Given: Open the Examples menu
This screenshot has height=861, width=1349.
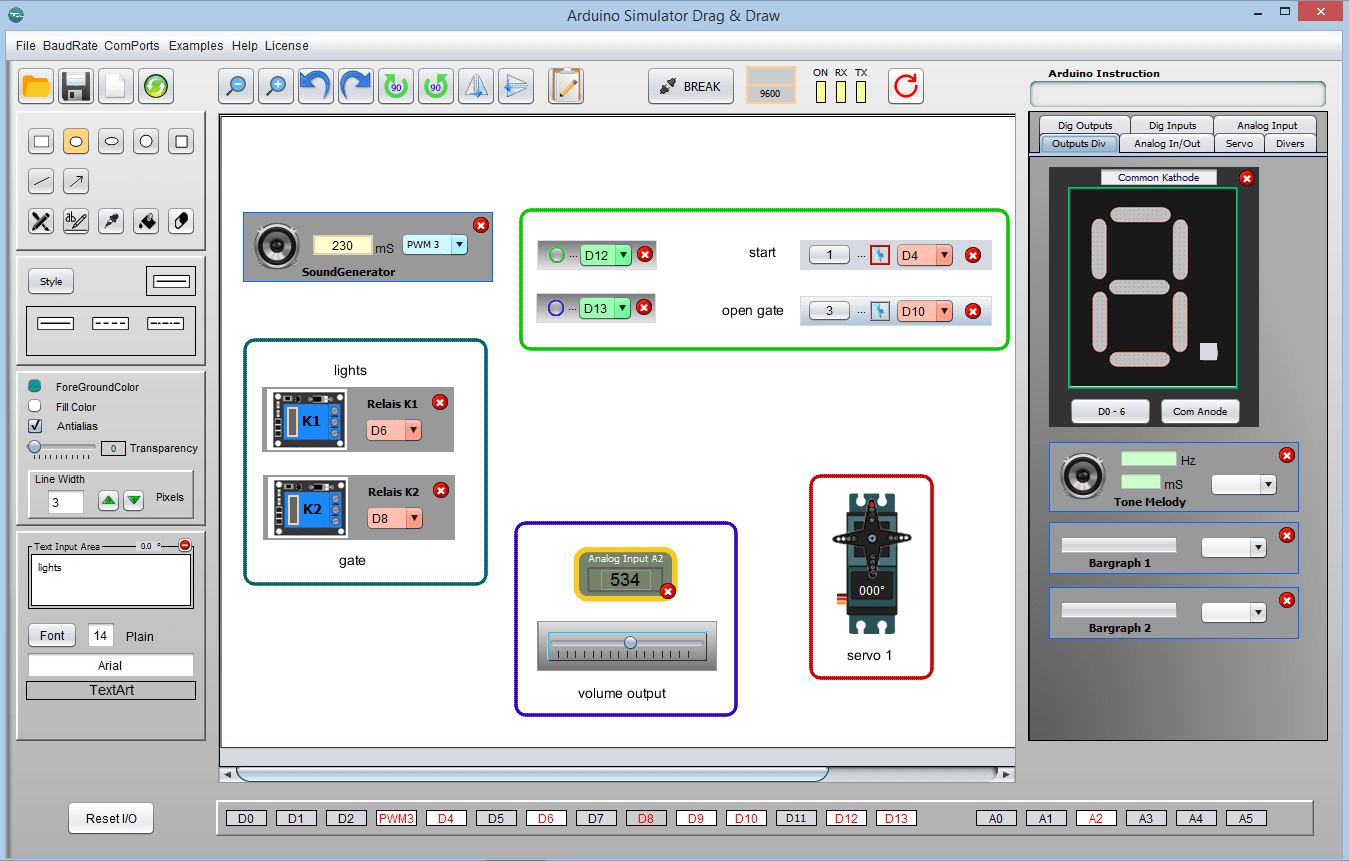Looking at the screenshot, I should (x=196, y=45).
